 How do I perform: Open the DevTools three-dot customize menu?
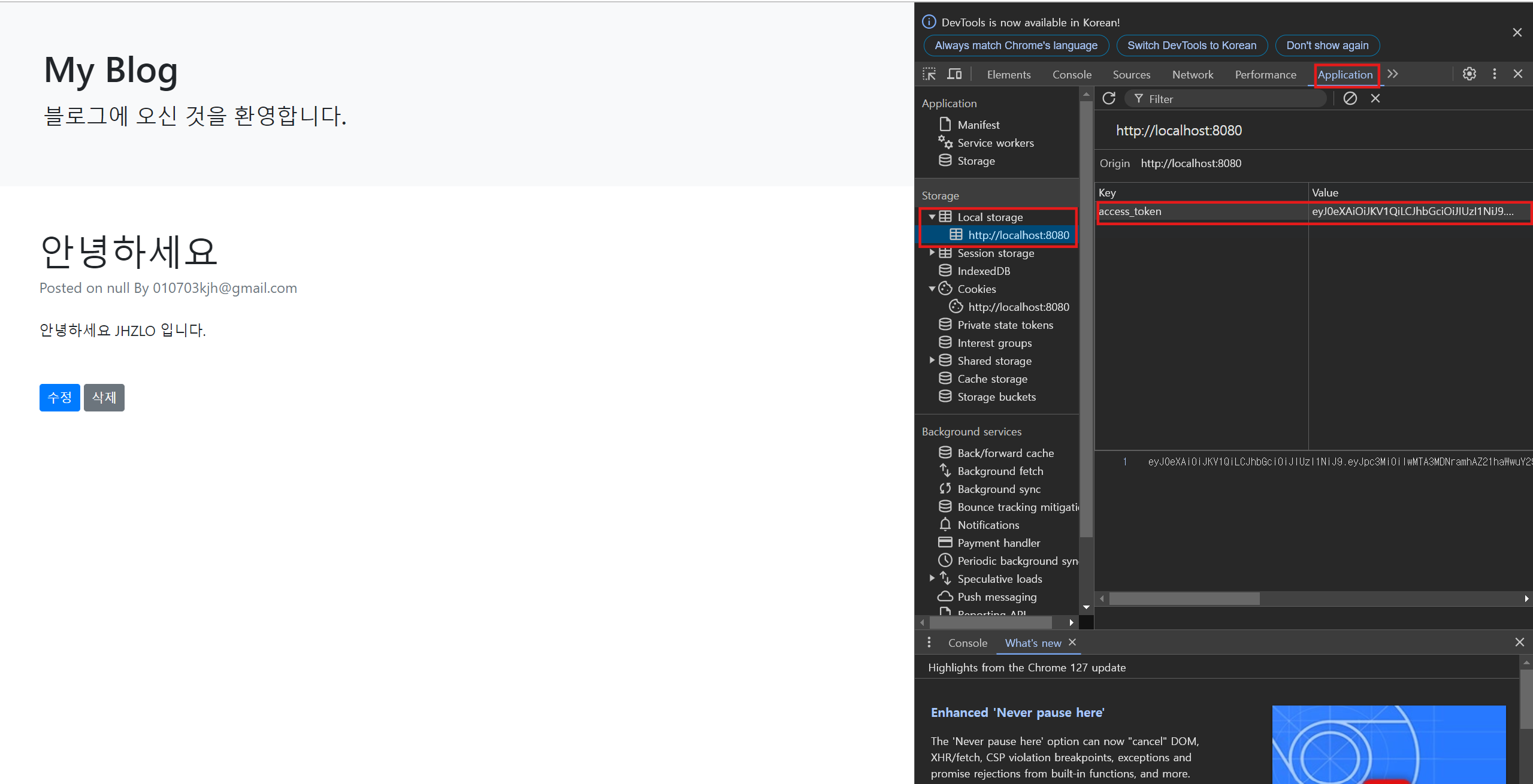coord(1494,74)
